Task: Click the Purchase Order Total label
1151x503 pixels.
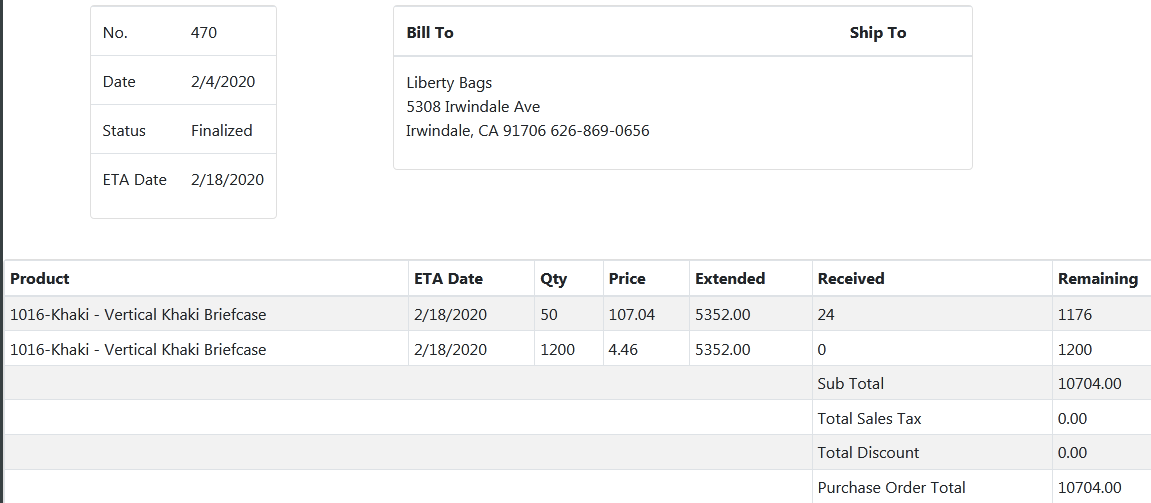Action: point(891,488)
